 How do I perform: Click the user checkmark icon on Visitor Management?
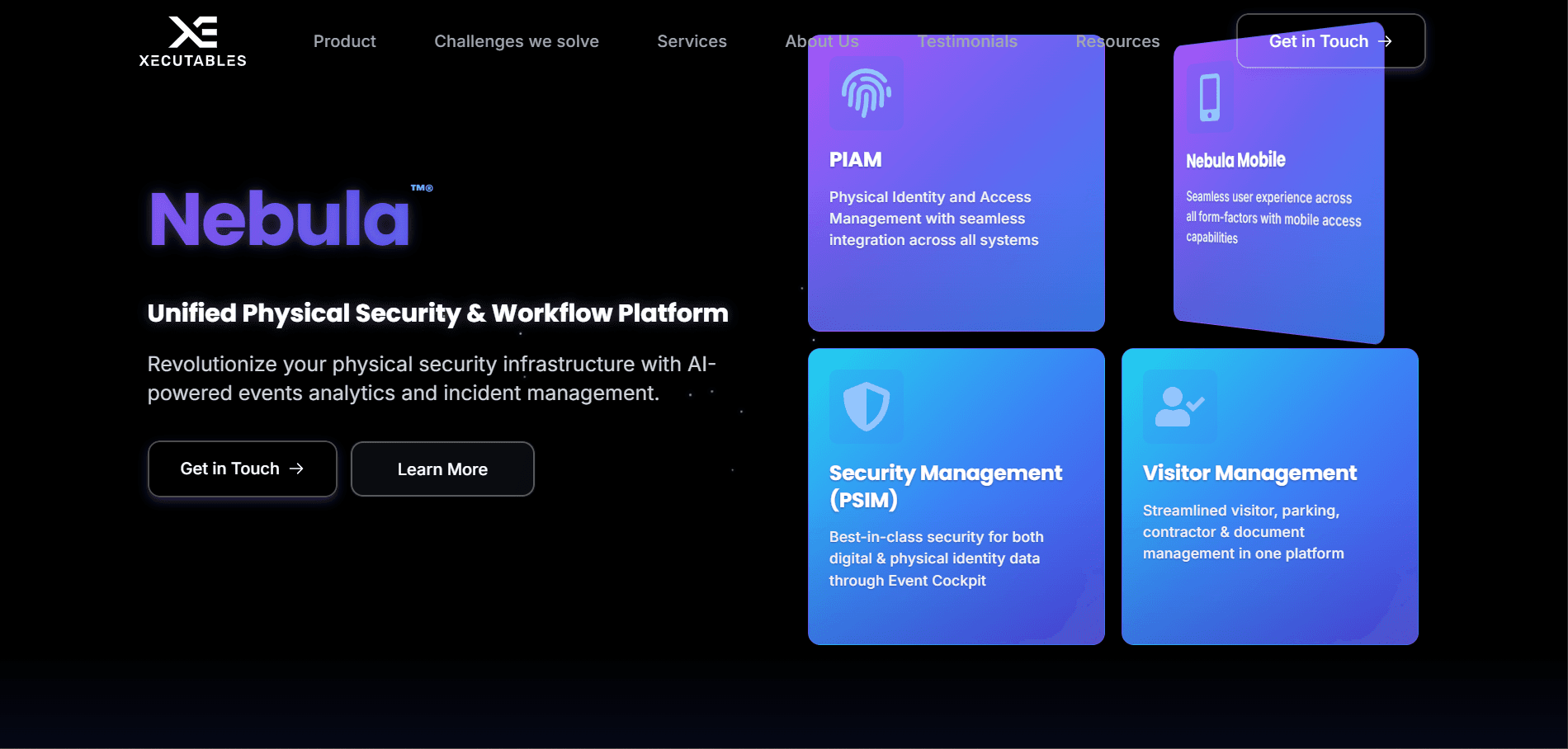point(1179,406)
